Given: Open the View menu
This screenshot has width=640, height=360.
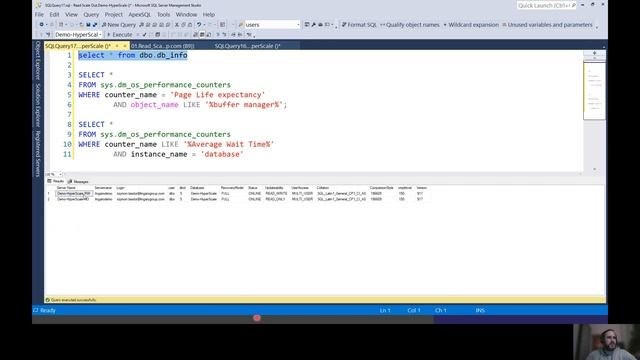Looking at the screenshot, I should coord(71,14).
